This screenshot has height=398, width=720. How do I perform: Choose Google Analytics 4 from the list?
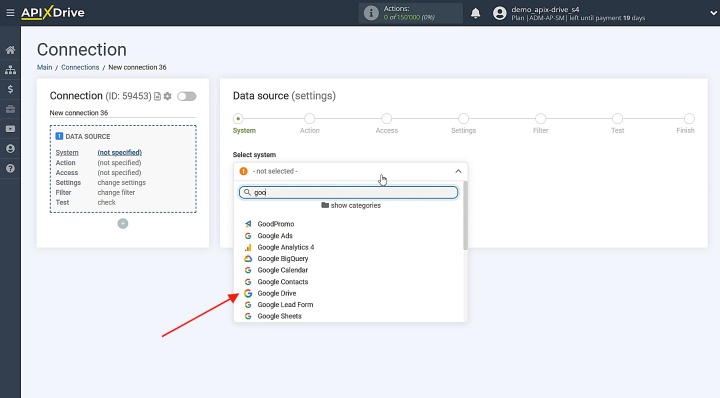(286, 247)
